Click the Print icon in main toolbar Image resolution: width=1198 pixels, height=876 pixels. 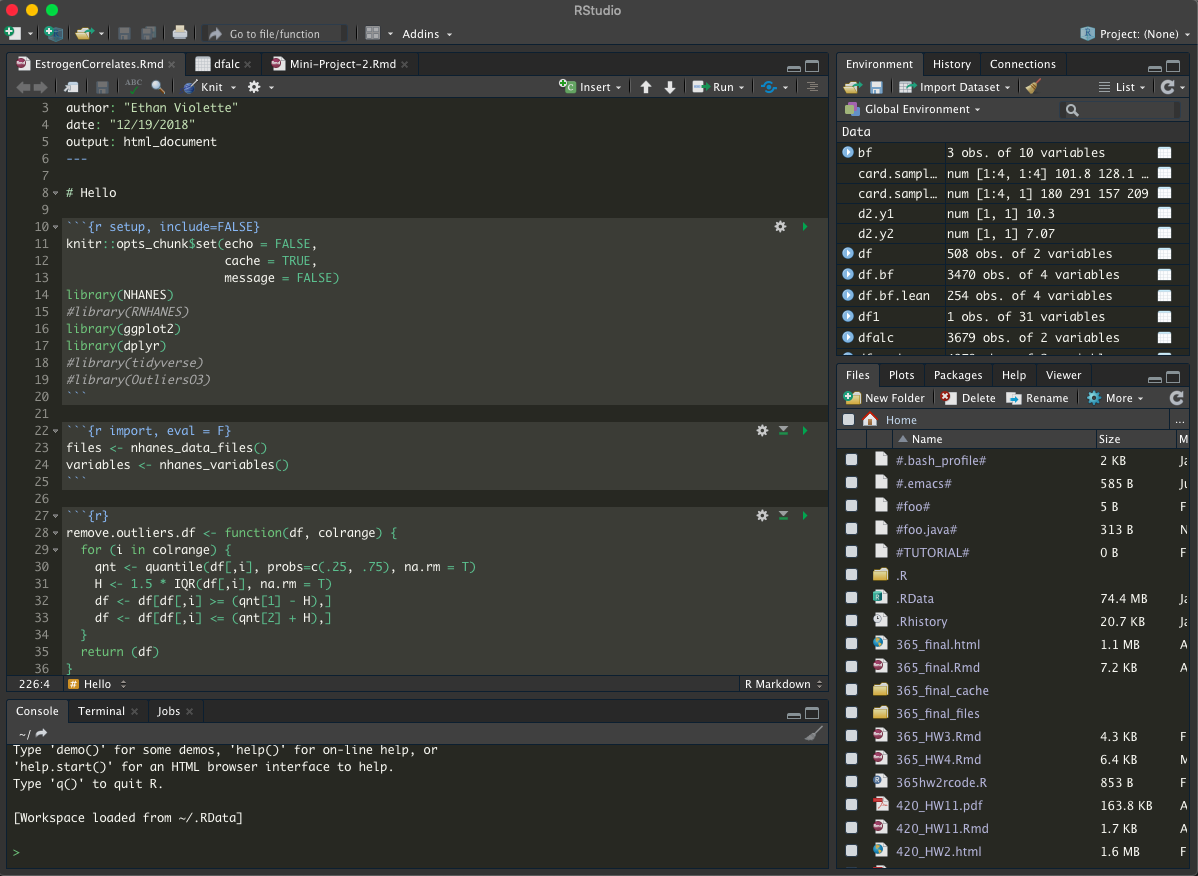click(x=180, y=33)
